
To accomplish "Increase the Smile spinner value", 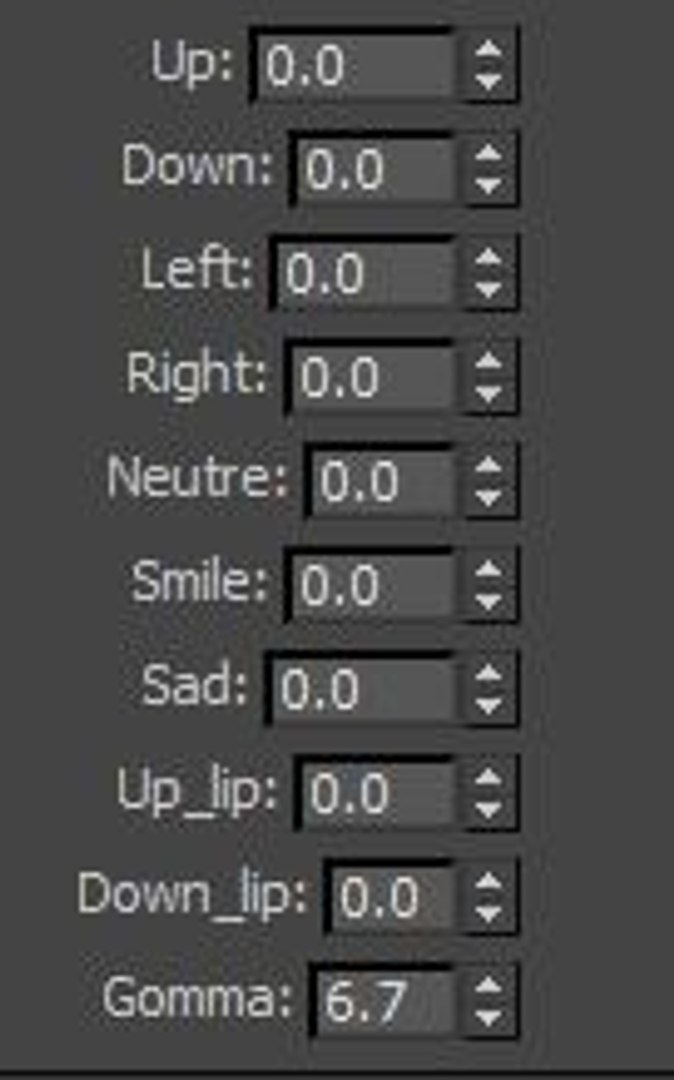I will click(488, 570).
